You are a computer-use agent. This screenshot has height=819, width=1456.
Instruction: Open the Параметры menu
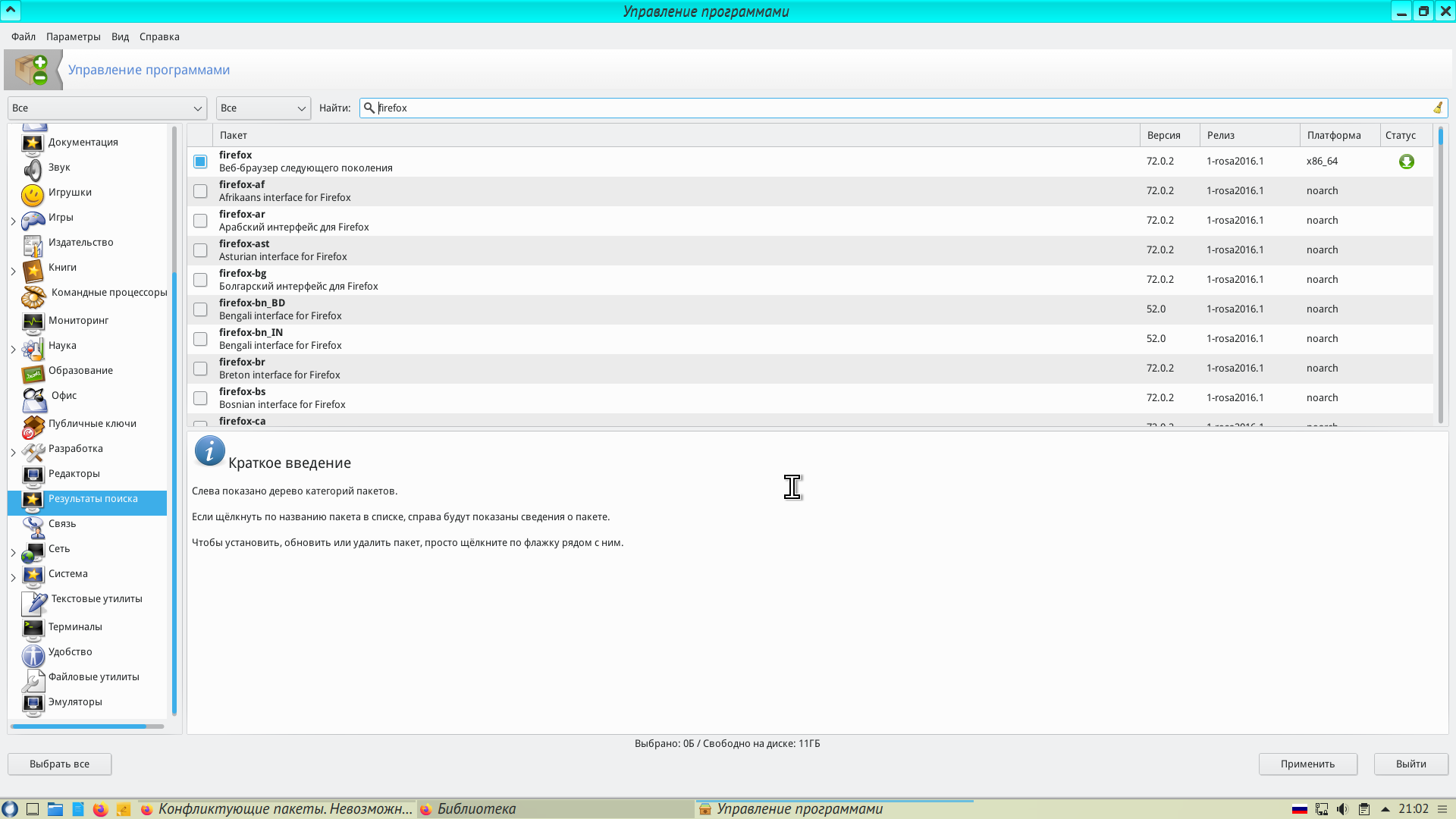pyautogui.click(x=73, y=36)
